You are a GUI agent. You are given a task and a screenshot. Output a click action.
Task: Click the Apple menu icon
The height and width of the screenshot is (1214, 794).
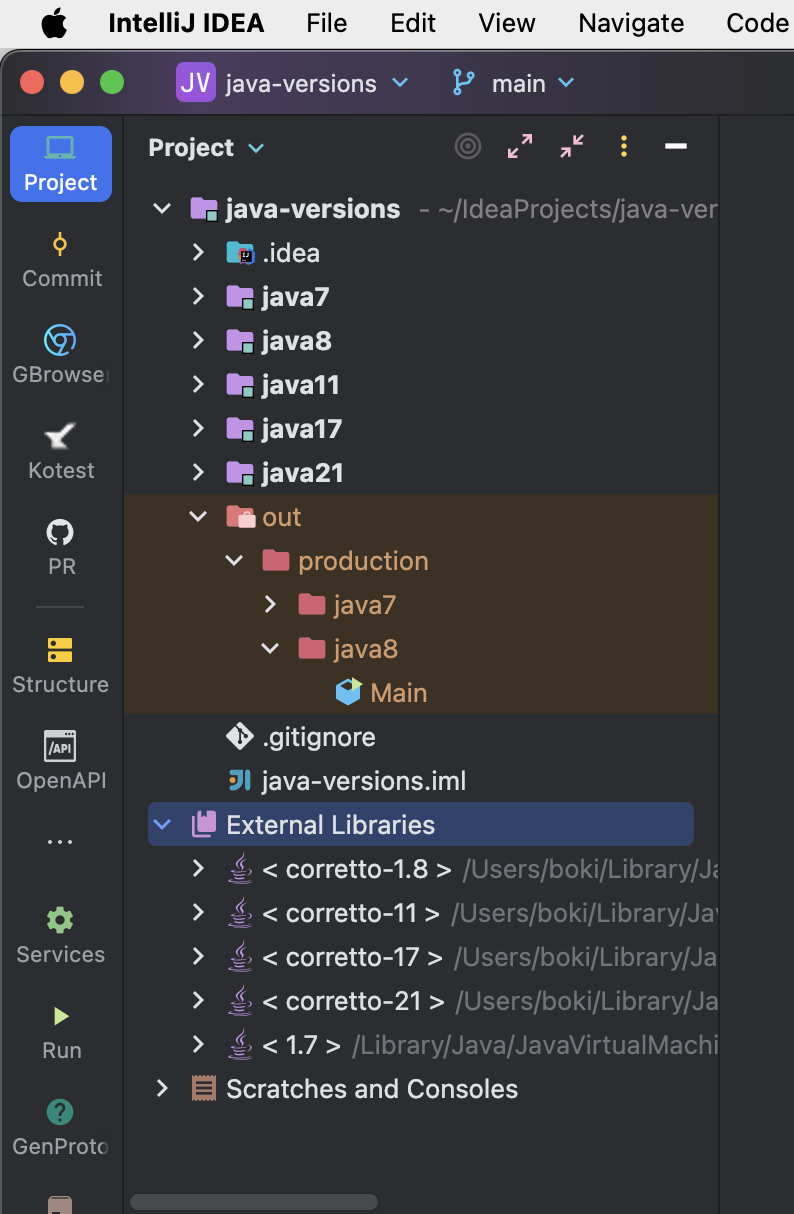pos(54,24)
